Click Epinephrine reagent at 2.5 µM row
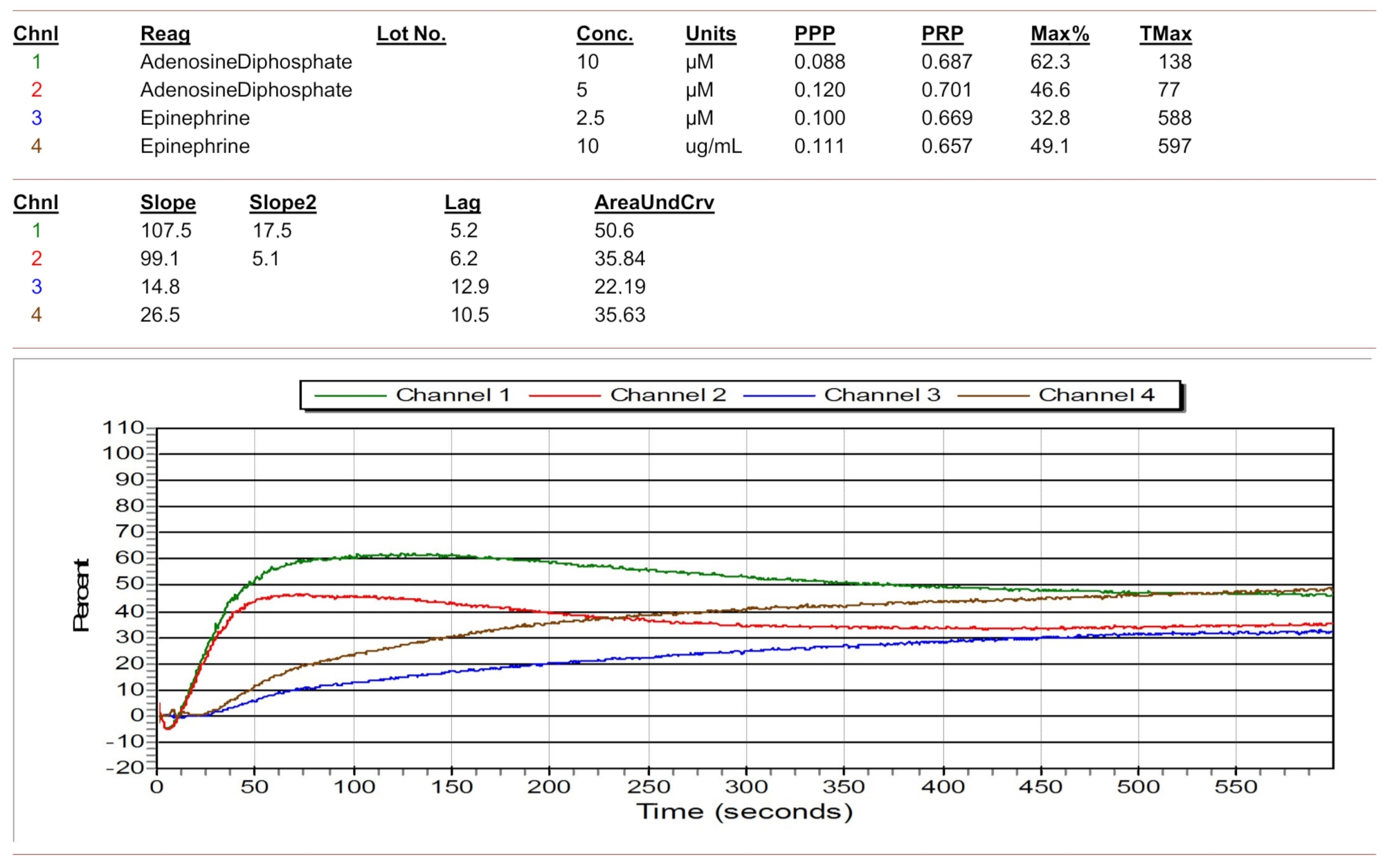This screenshot has width=1385, height=868. pos(195,118)
